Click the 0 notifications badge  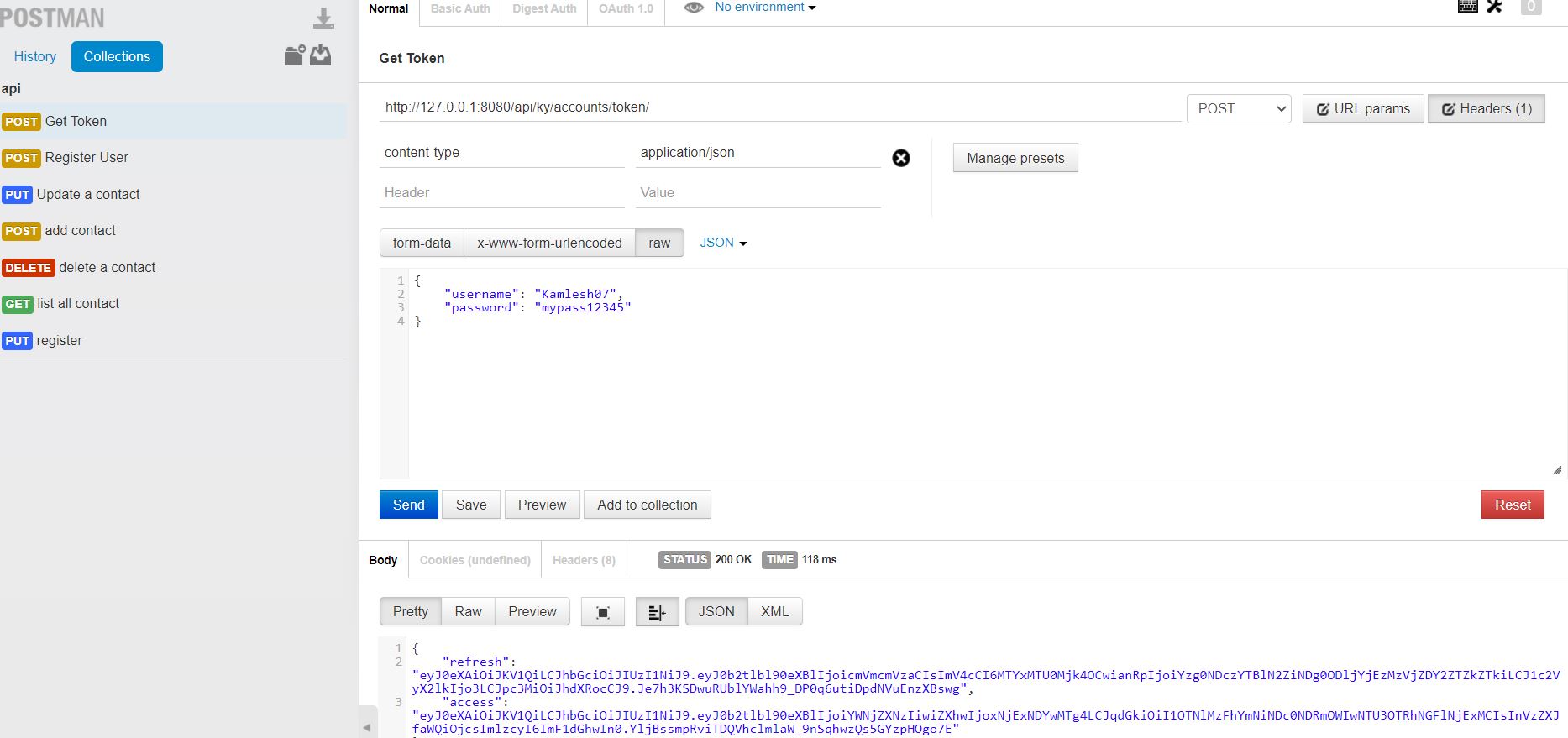[1531, 7]
